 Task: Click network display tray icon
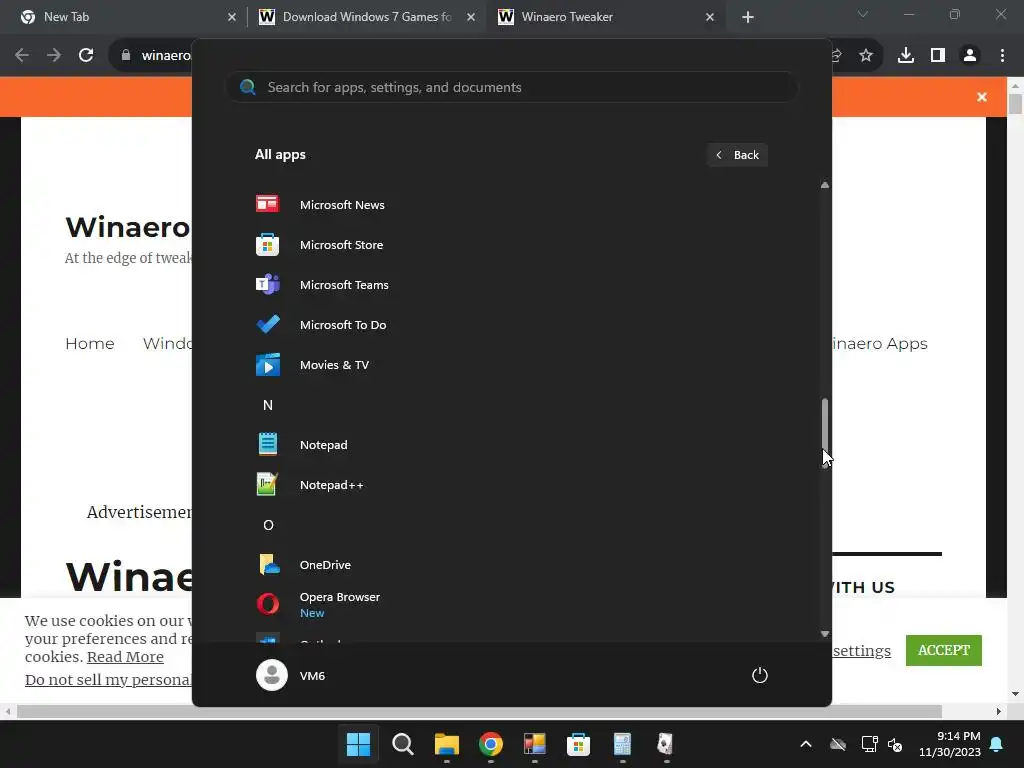click(x=869, y=744)
